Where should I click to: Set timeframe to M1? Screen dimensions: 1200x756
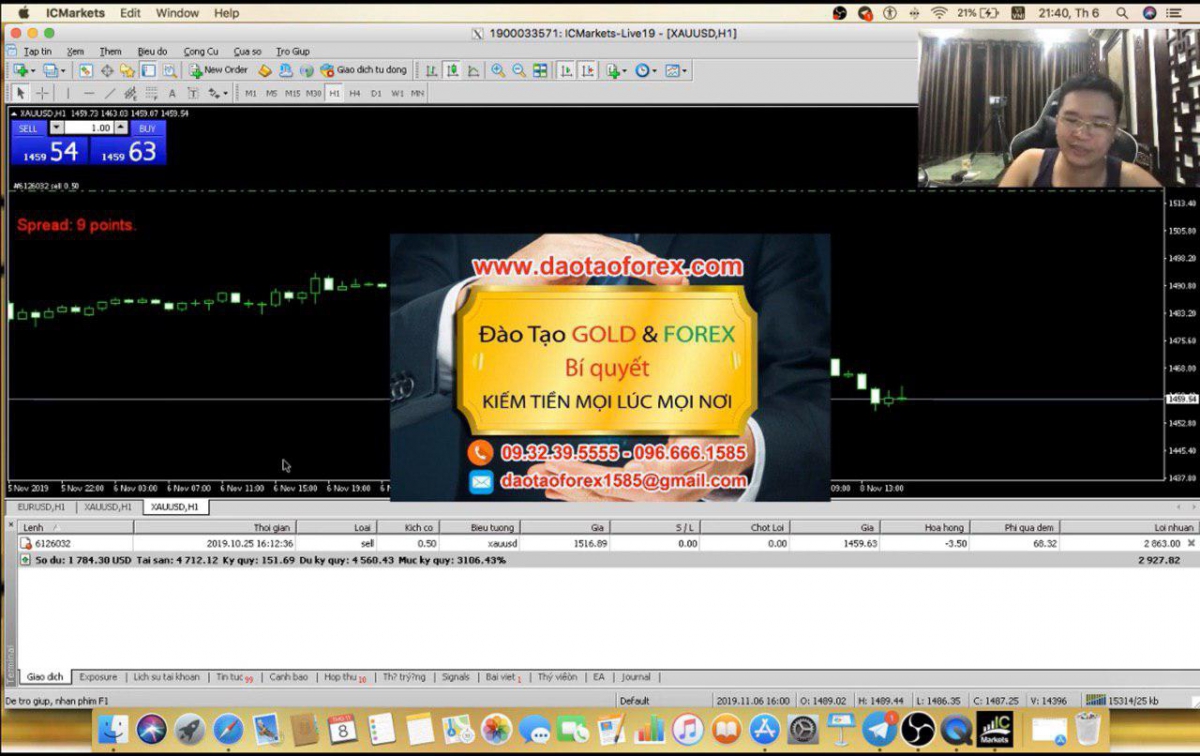[x=251, y=93]
